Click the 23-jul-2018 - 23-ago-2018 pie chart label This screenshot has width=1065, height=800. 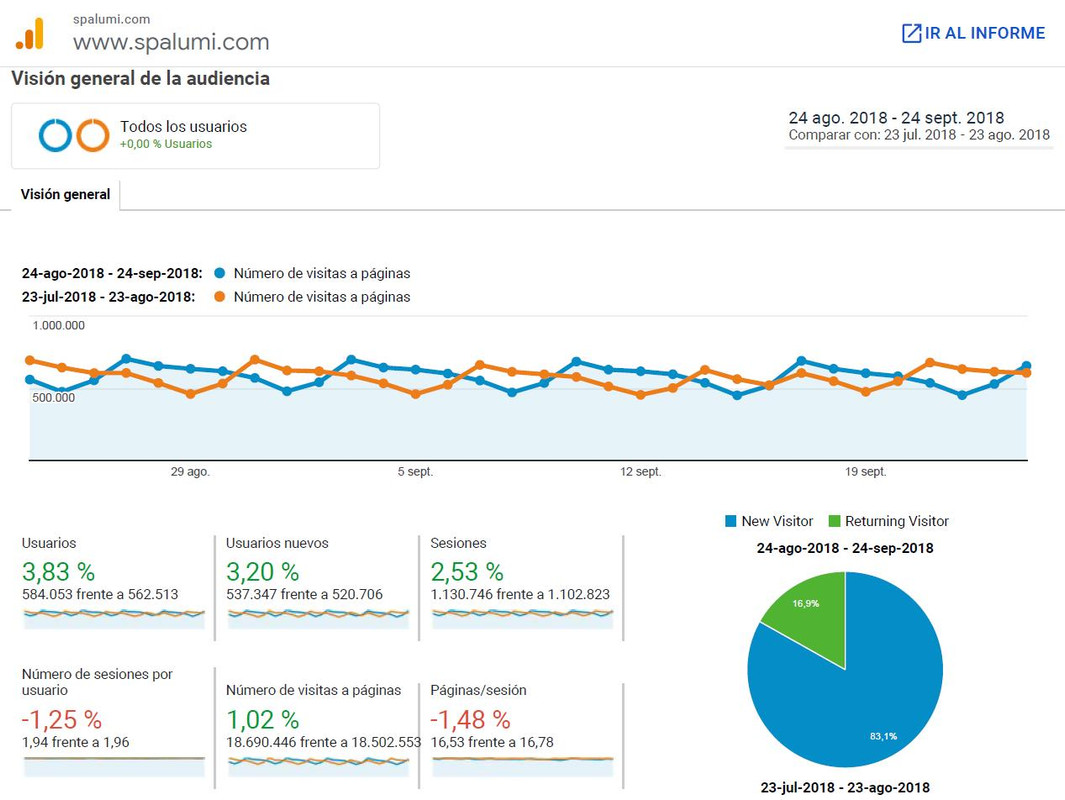pos(845,788)
